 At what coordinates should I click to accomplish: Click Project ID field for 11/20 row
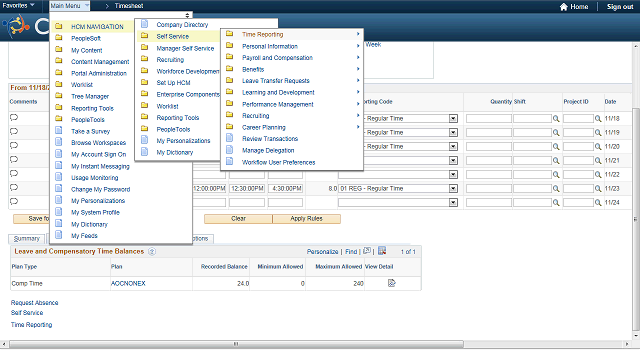(x=578, y=147)
